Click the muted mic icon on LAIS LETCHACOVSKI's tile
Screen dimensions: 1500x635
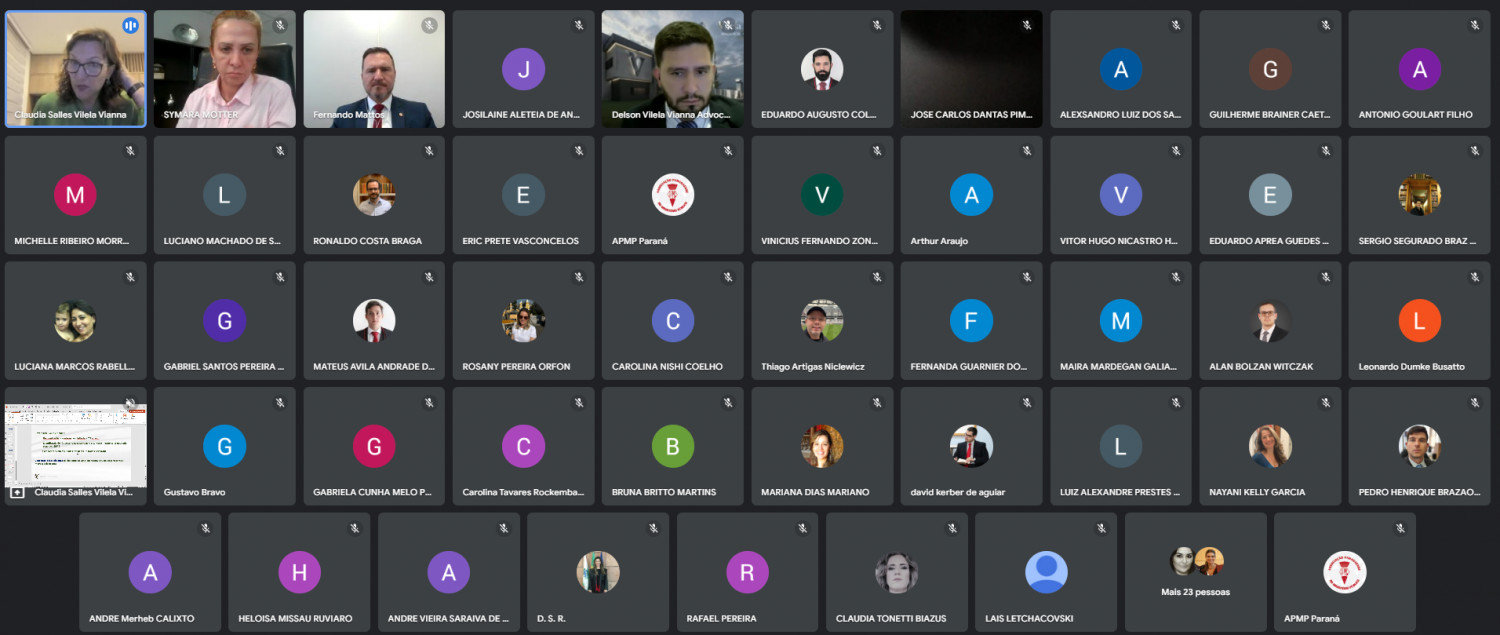pos(1101,528)
